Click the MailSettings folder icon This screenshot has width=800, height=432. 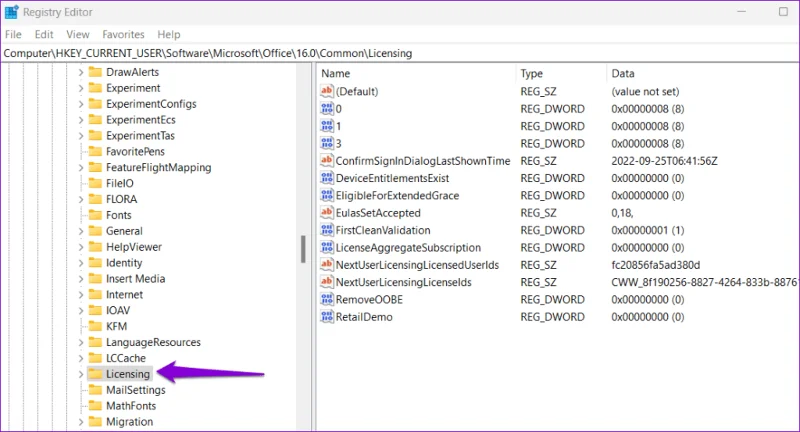[95, 390]
